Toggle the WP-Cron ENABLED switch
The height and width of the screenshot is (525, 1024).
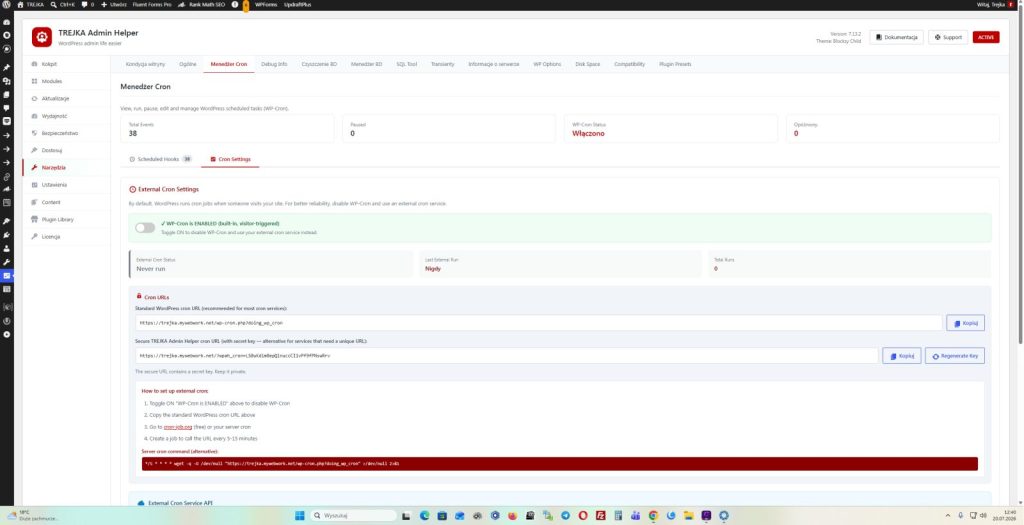145,228
